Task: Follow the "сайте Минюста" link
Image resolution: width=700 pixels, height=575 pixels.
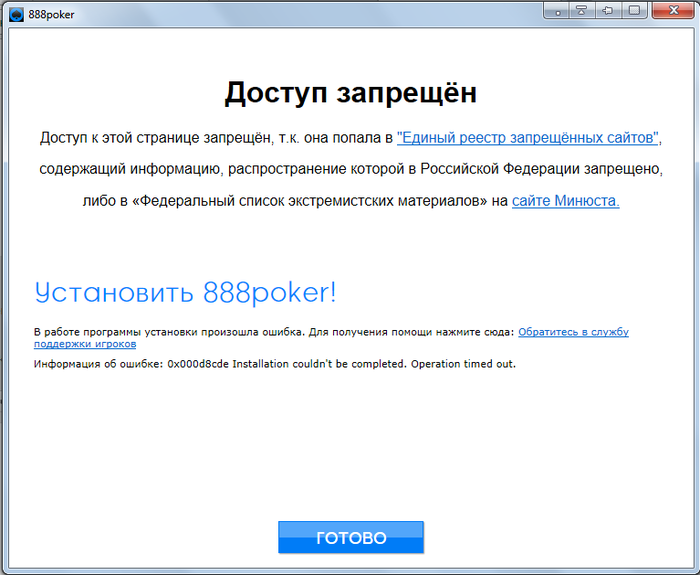Action: click(566, 201)
